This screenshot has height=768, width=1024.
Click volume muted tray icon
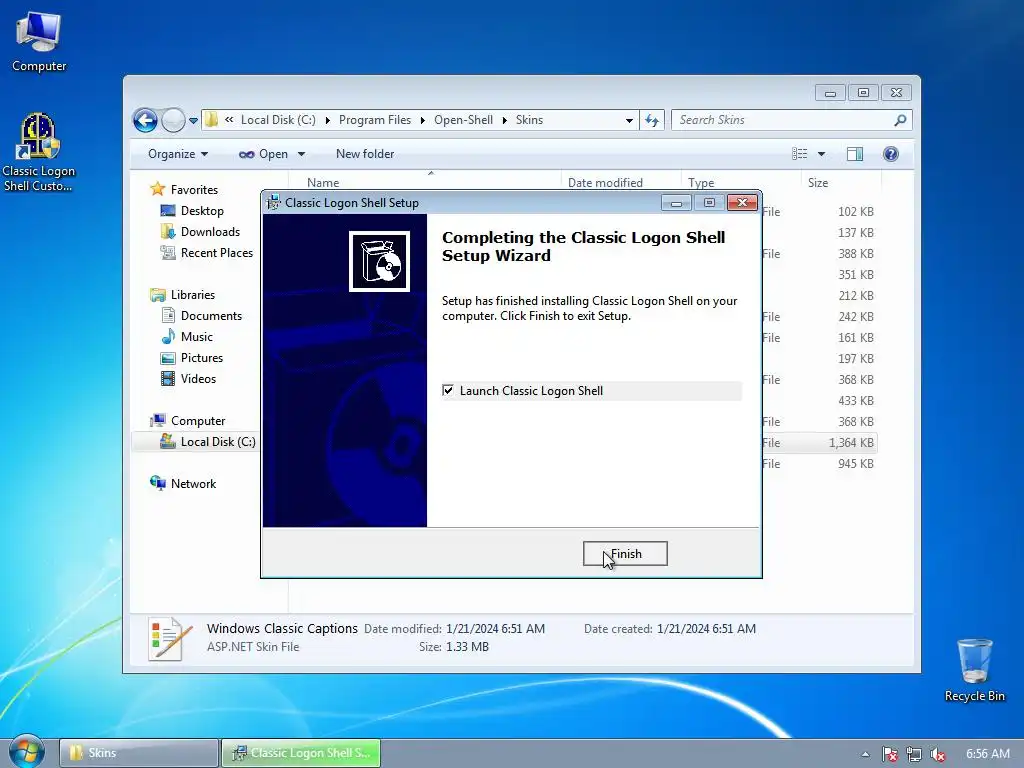[938, 754]
